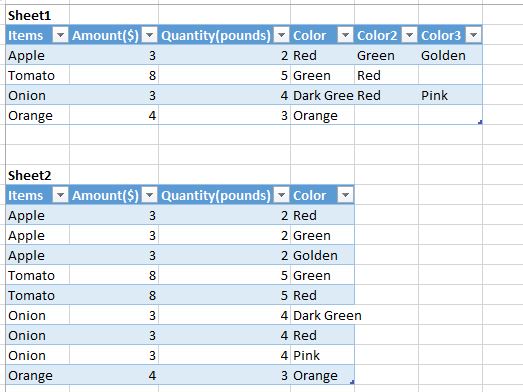Select the Pink cell in Sheet1 Color3 column
The image size is (523, 392).
pyautogui.click(x=450, y=95)
